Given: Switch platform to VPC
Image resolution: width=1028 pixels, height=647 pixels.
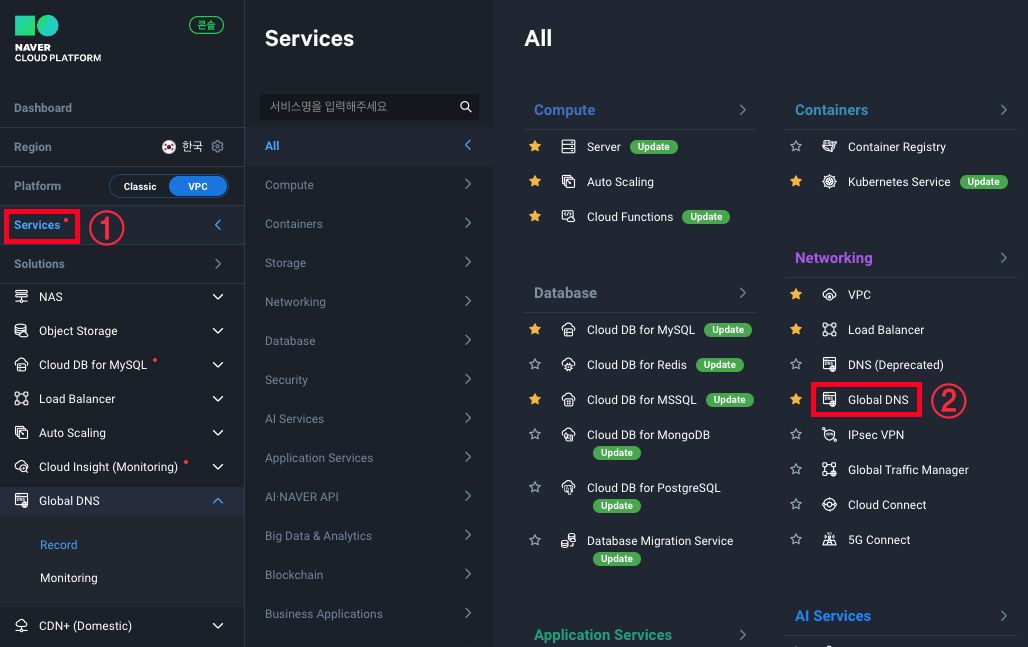Looking at the screenshot, I should (x=198, y=186).
